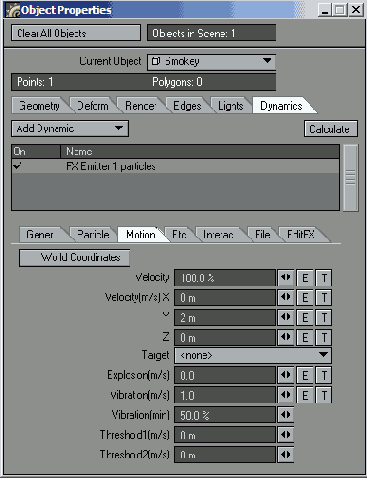Open texture T for Velocity X
The height and width of the screenshot is (478, 367).
click(324, 298)
